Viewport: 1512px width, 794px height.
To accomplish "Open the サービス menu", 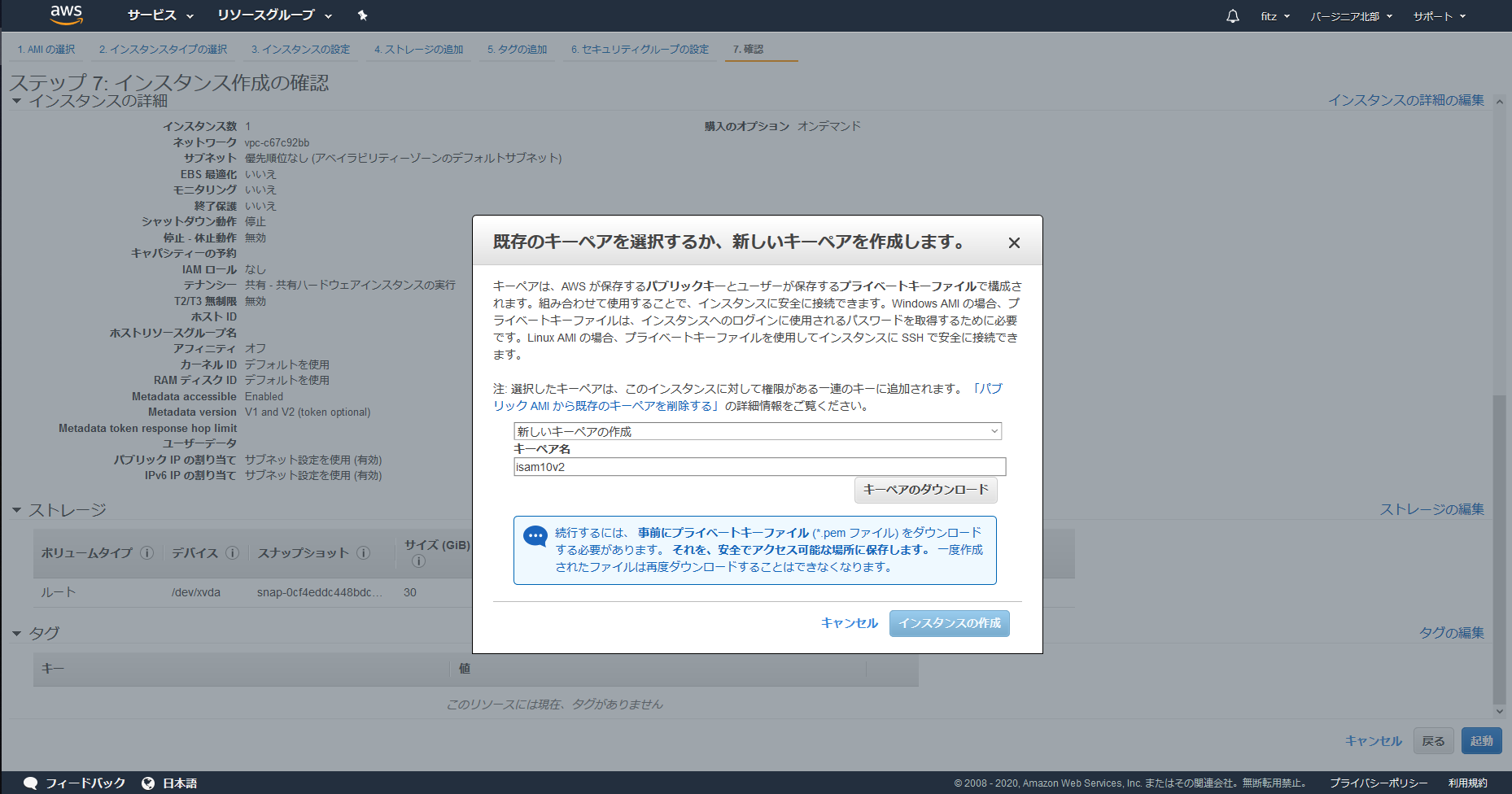I will (154, 15).
